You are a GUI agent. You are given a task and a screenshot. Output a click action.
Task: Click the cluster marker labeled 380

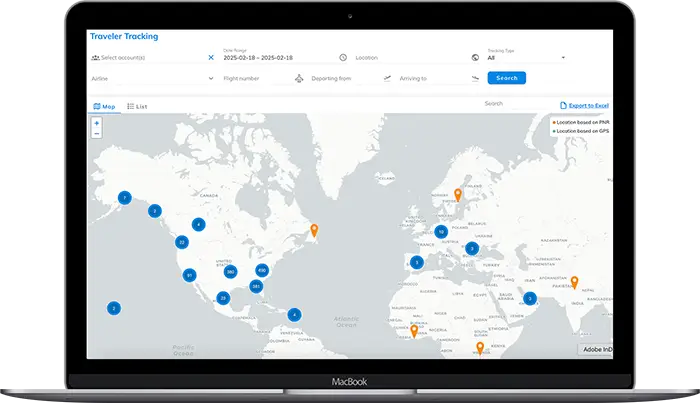pos(230,271)
